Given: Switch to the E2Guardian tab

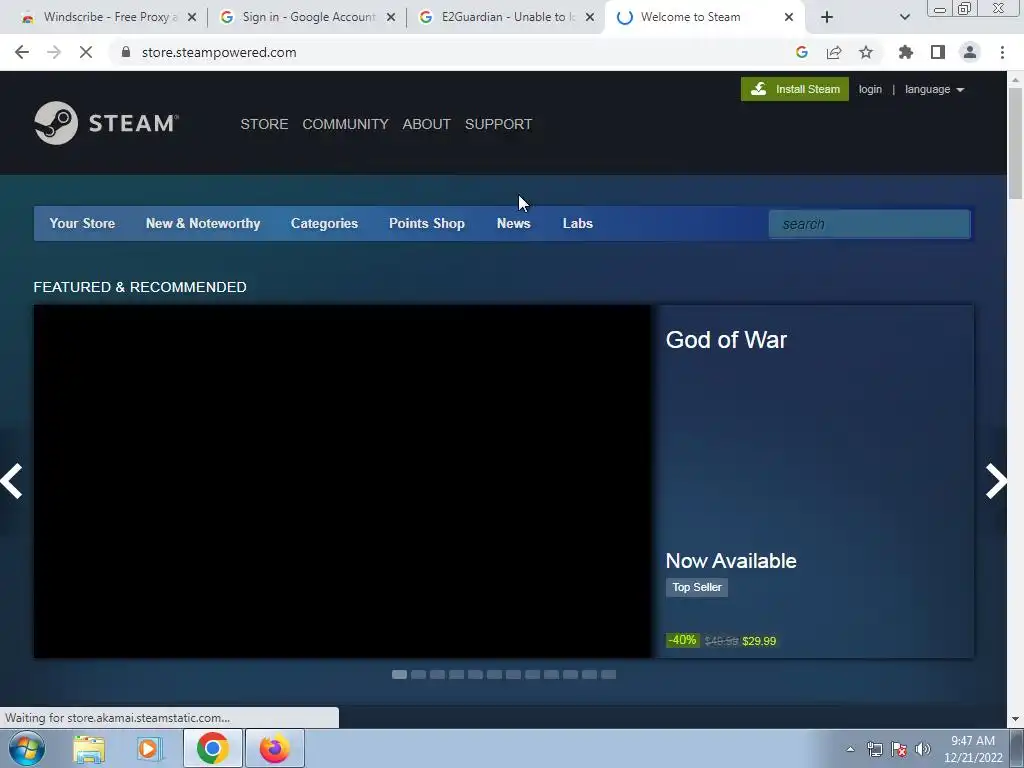Looking at the screenshot, I should click(506, 18).
